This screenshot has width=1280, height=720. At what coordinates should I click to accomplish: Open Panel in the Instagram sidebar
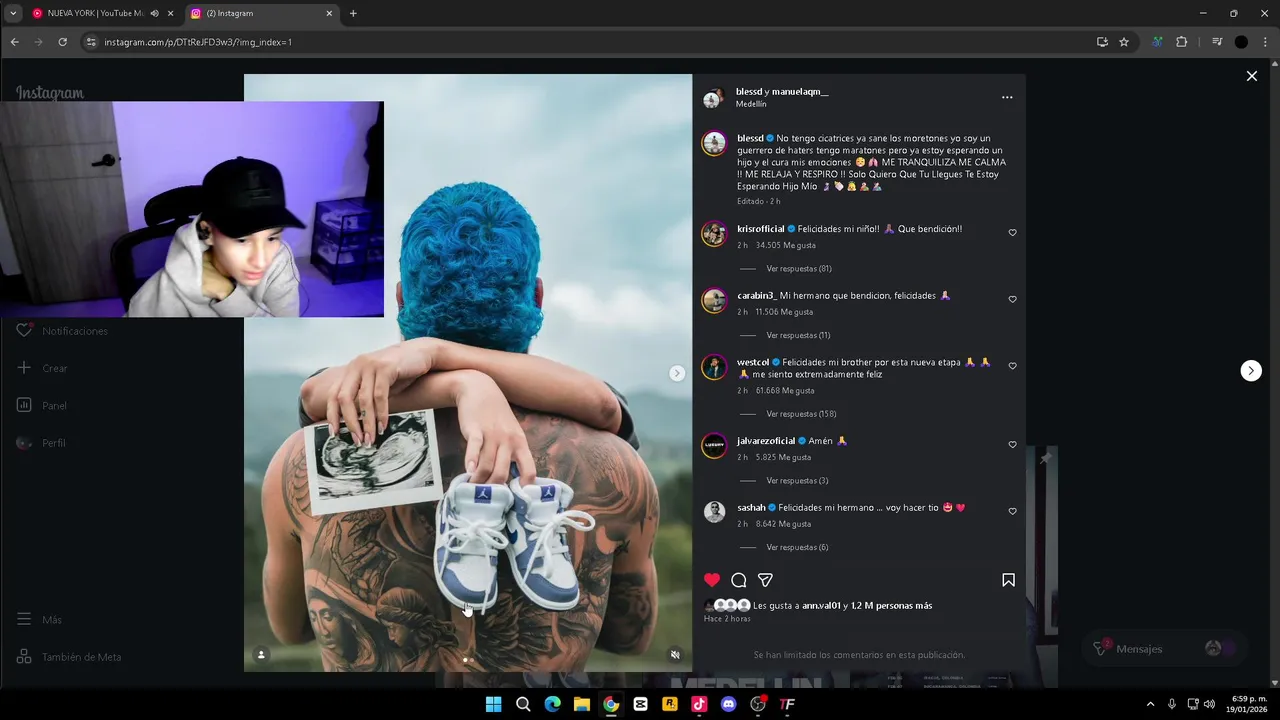pos(42,405)
